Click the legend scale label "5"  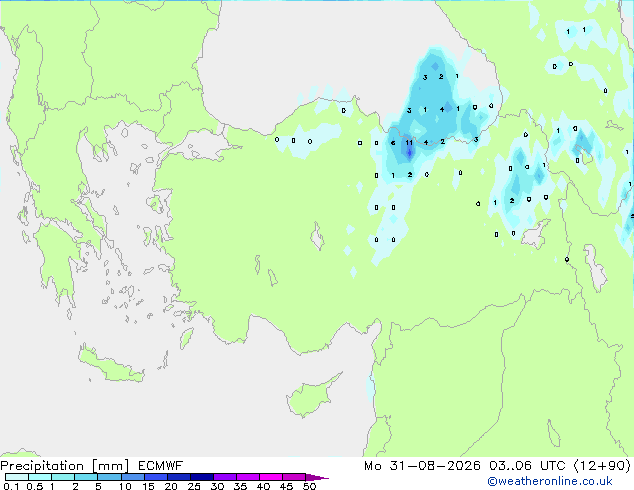tap(98, 486)
